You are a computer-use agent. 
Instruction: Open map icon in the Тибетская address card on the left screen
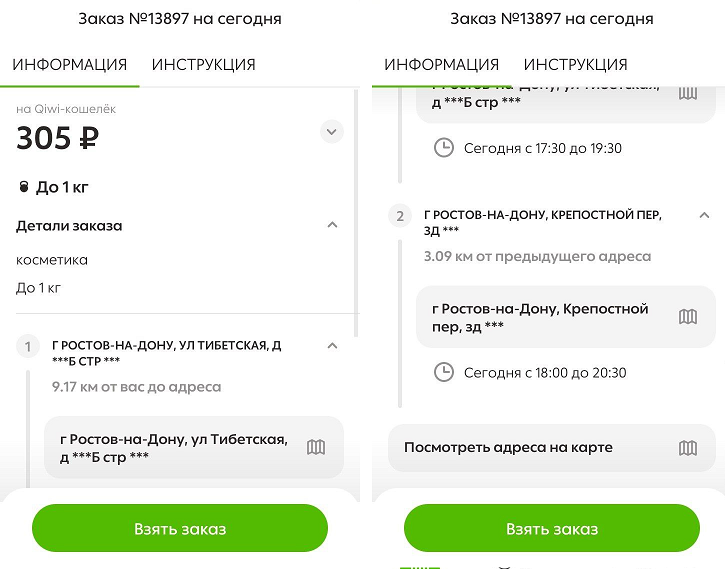pos(316,447)
